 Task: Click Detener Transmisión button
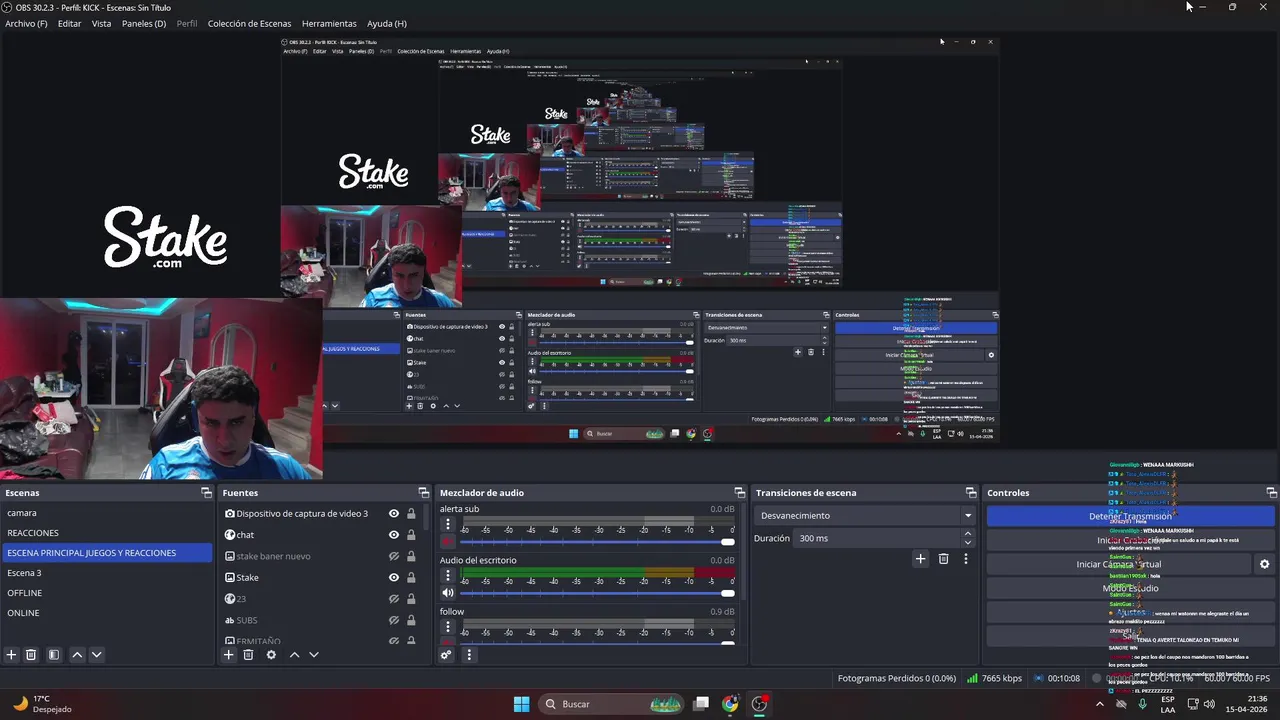(x=1130, y=516)
